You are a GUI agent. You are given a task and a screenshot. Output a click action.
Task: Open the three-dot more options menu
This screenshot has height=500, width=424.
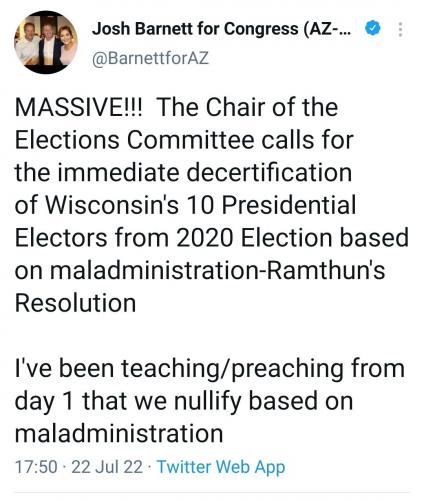point(400,29)
